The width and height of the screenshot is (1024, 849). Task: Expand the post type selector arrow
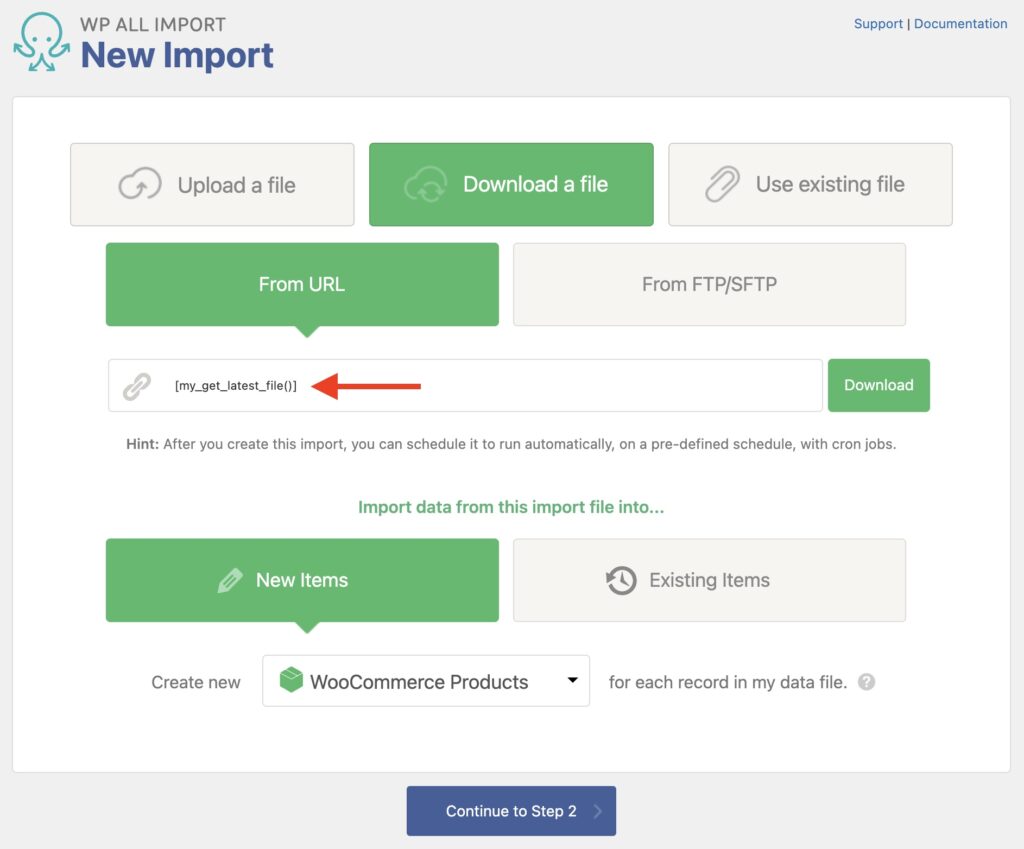coord(572,681)
